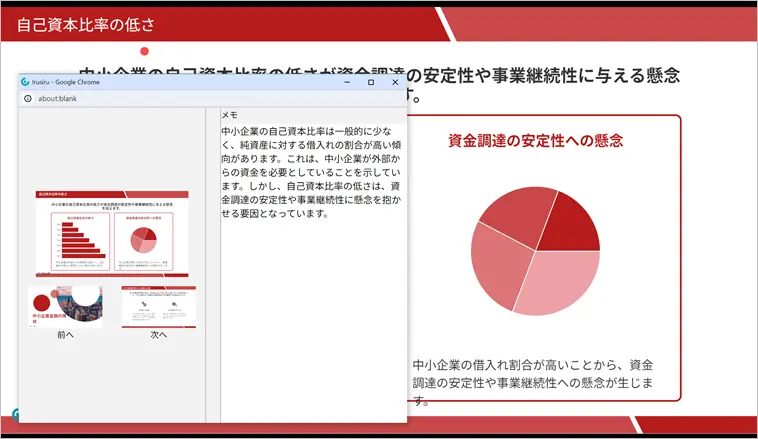Click the メモ heading
Viewport: 758px width, 439px height.
point(229,115)
